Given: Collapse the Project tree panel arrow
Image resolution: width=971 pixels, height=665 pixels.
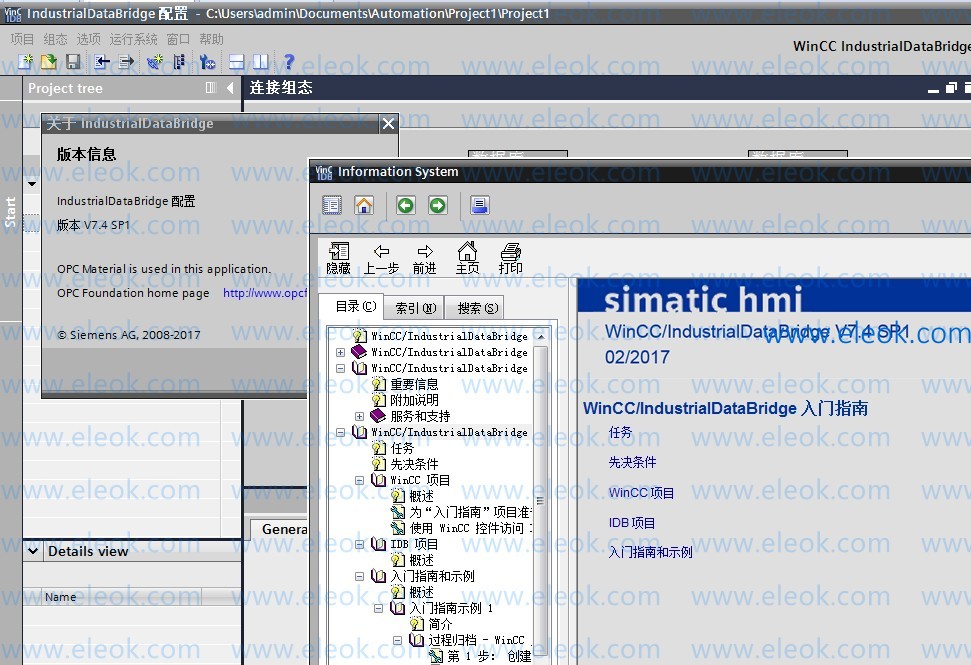Looking at the screenshot, I should pyautogui.click(x=230, y=88).
